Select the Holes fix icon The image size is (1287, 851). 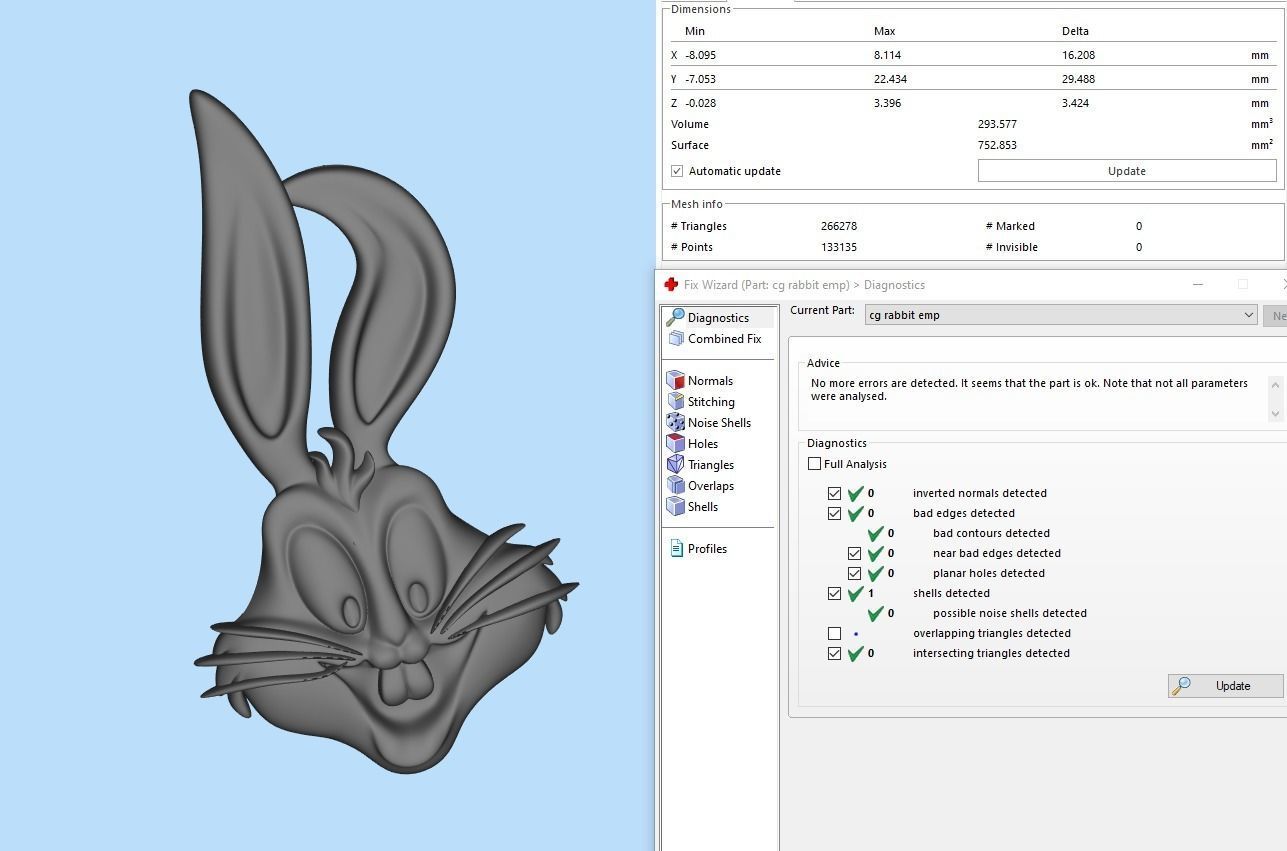675,444
